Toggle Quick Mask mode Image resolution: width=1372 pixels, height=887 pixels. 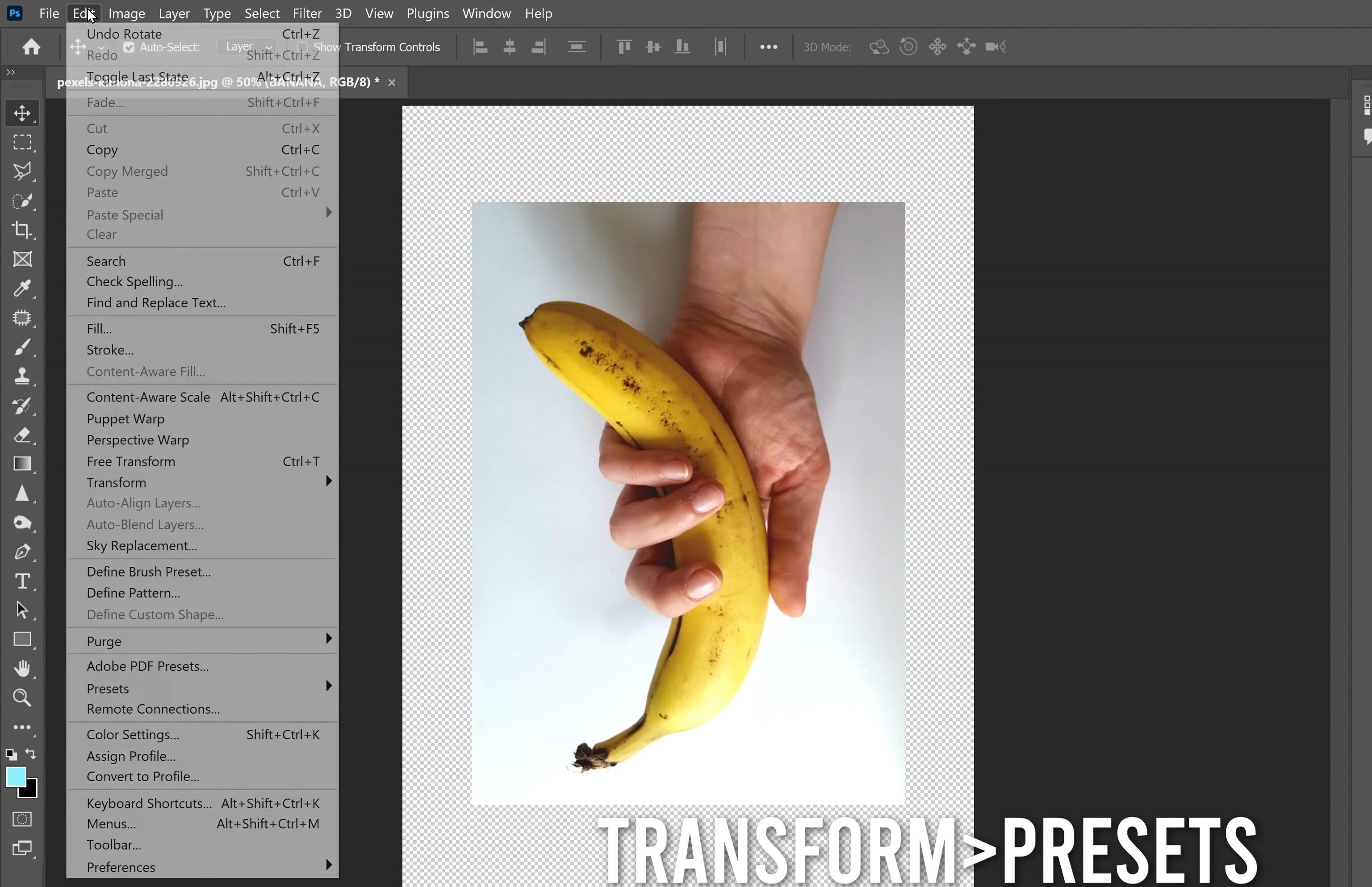22,819
